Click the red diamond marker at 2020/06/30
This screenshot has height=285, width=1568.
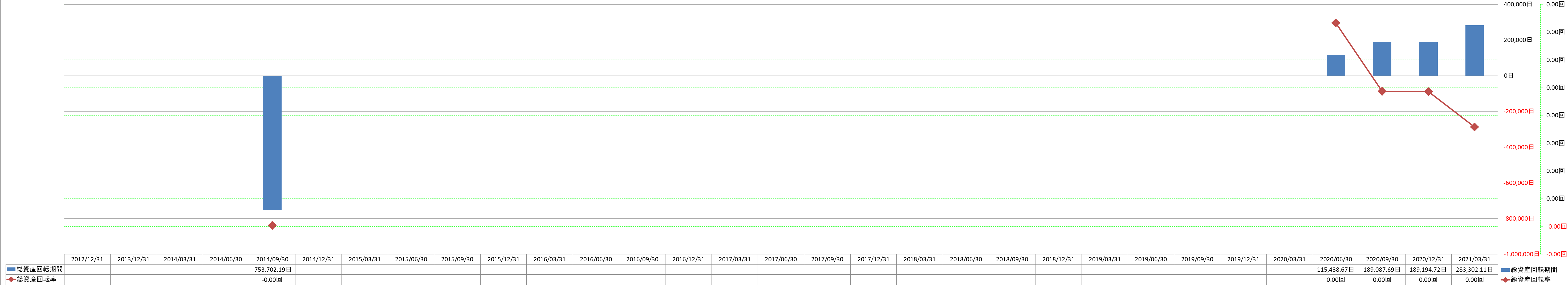tap(1335, 23)
